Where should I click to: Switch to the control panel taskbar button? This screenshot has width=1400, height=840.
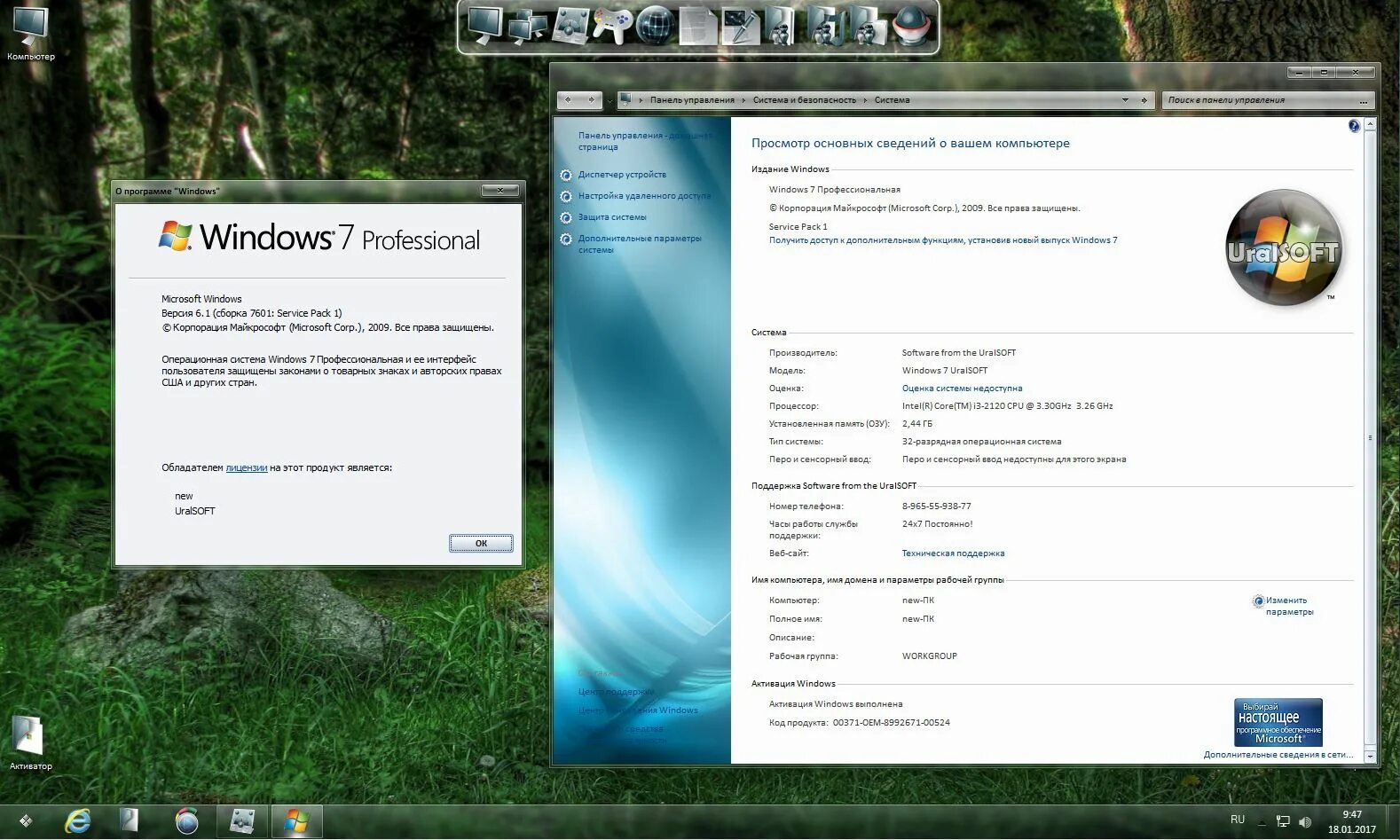[242, 821]
